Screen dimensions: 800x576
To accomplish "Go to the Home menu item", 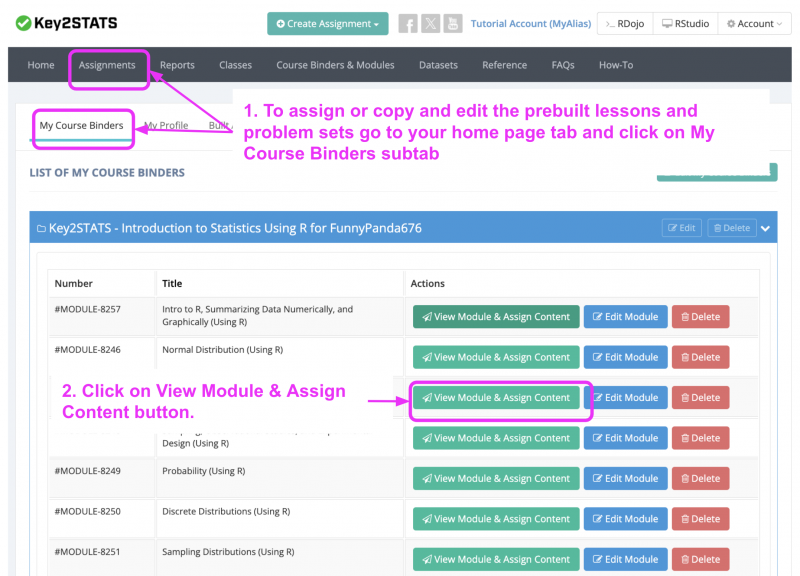I will click(41, 65).
